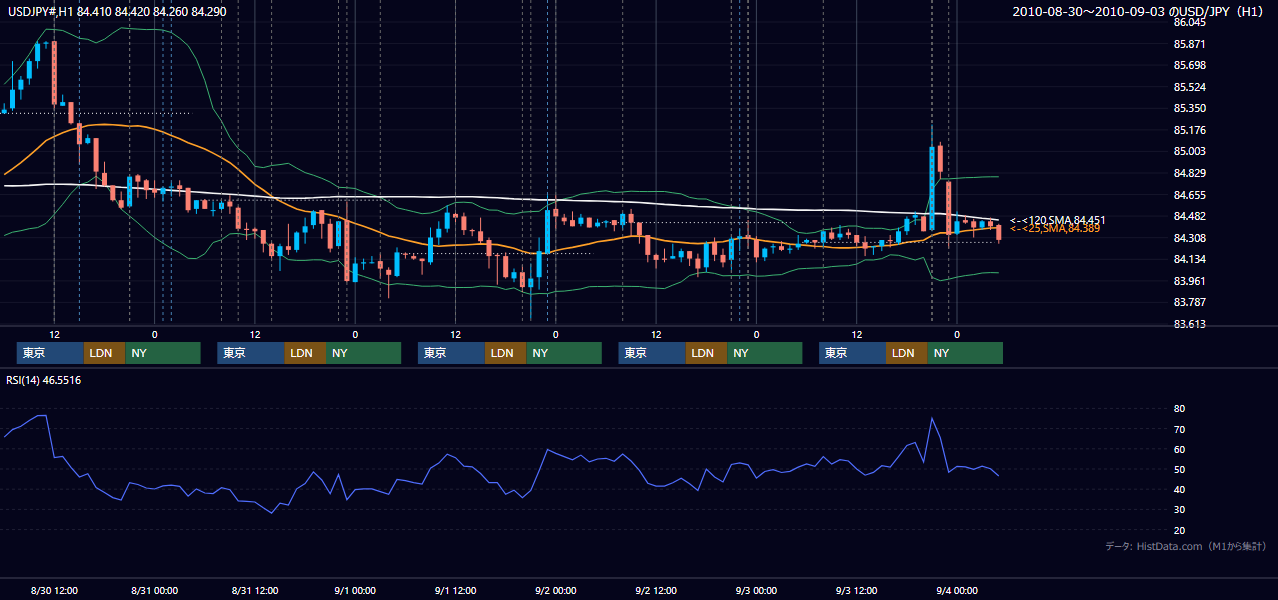The image size is (1278, 600).
Task: Click price axis label 85.524
Action: point(1189,87)
